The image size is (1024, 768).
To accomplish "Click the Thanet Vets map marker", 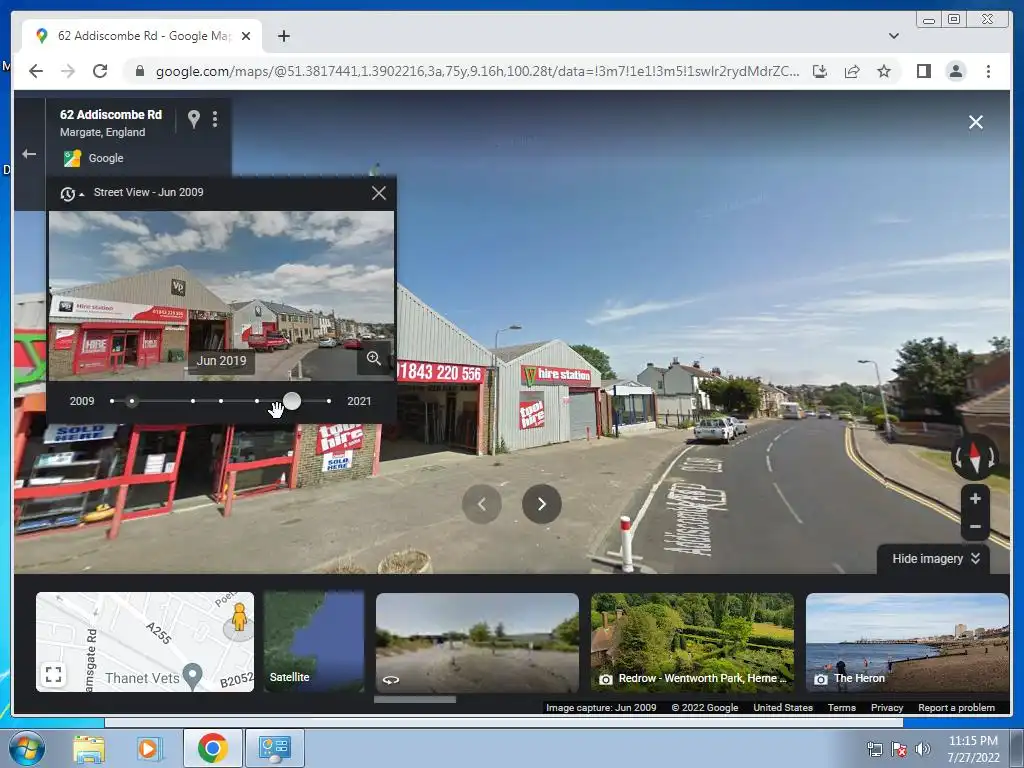I will [193, 676].
